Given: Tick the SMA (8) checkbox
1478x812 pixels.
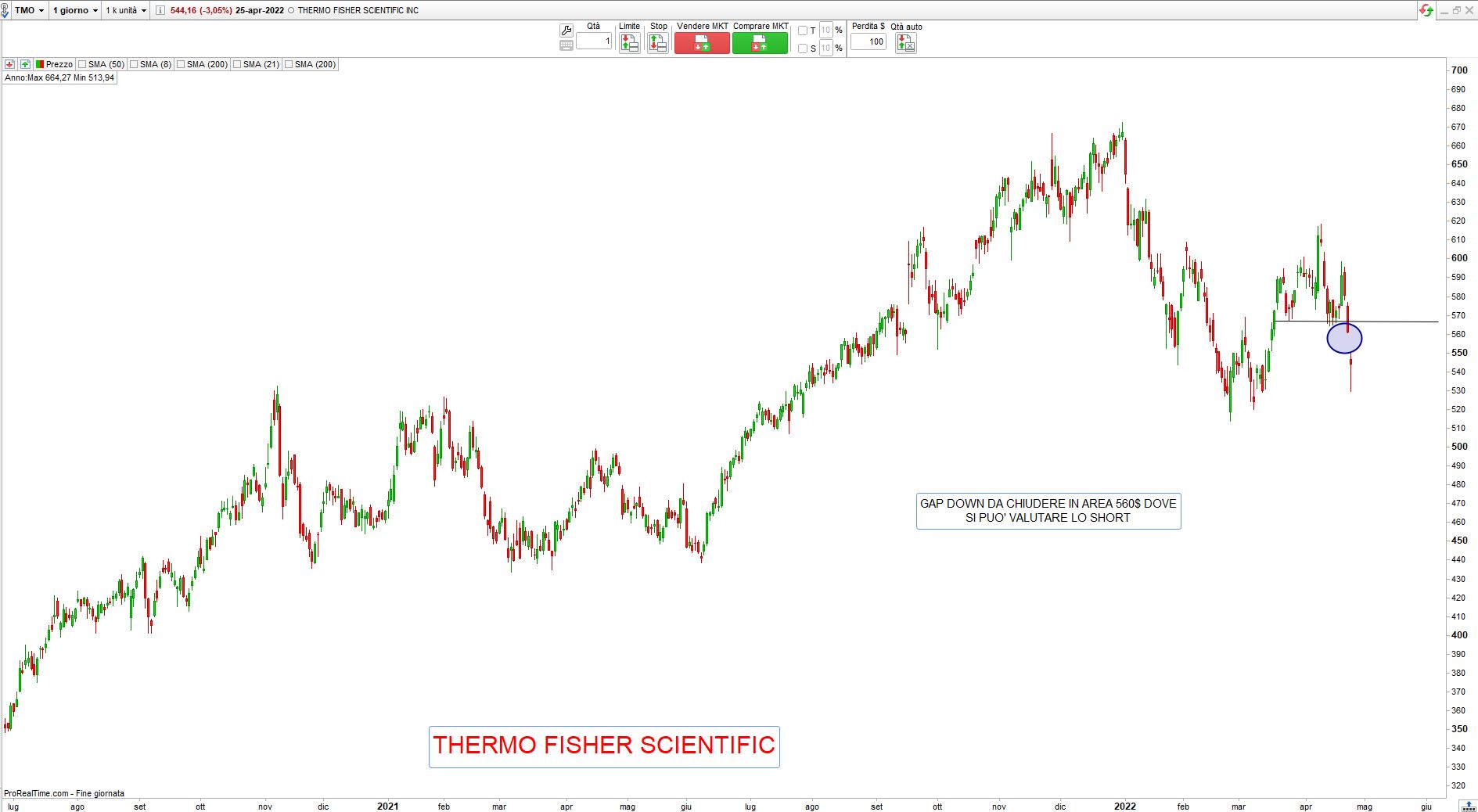Looking at the screenshot, I should (x=134, y=64).
